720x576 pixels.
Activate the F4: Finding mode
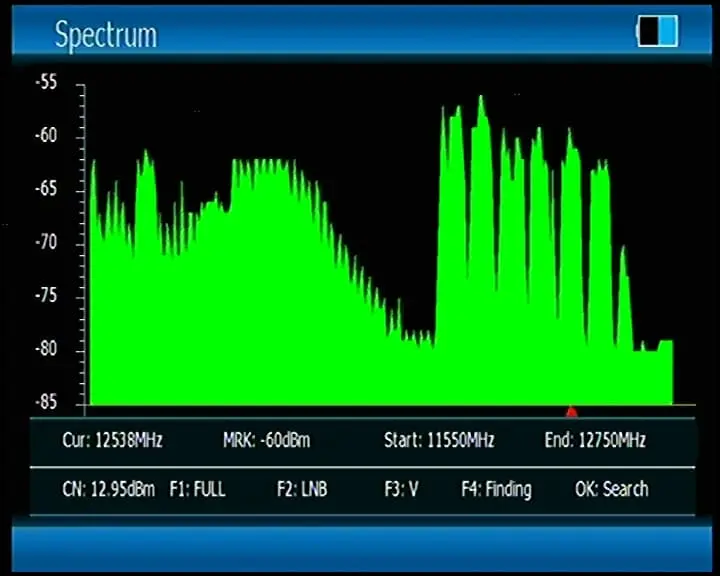(496, 489)
